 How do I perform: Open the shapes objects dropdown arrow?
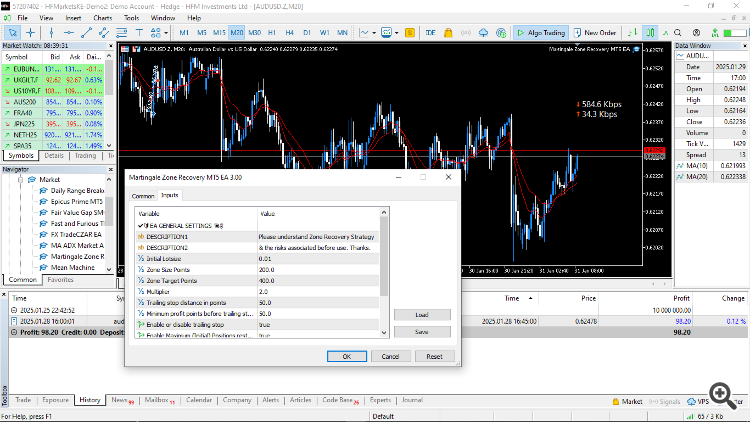pyautogui.click(x=166, y=33)
